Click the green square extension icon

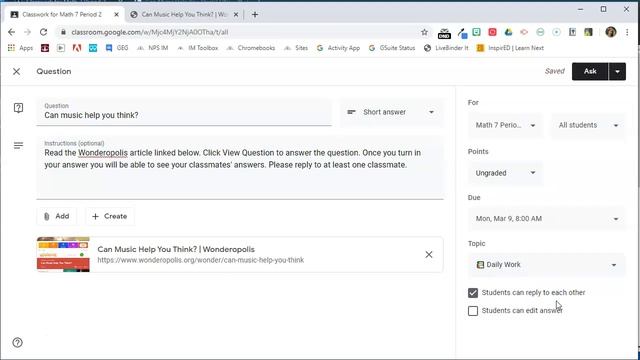click(476, 32)
